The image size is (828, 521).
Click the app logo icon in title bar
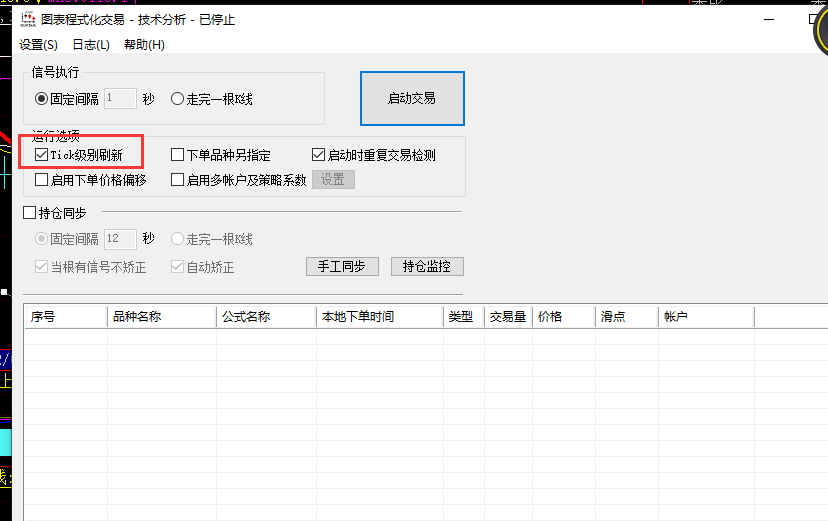point(27,20)
